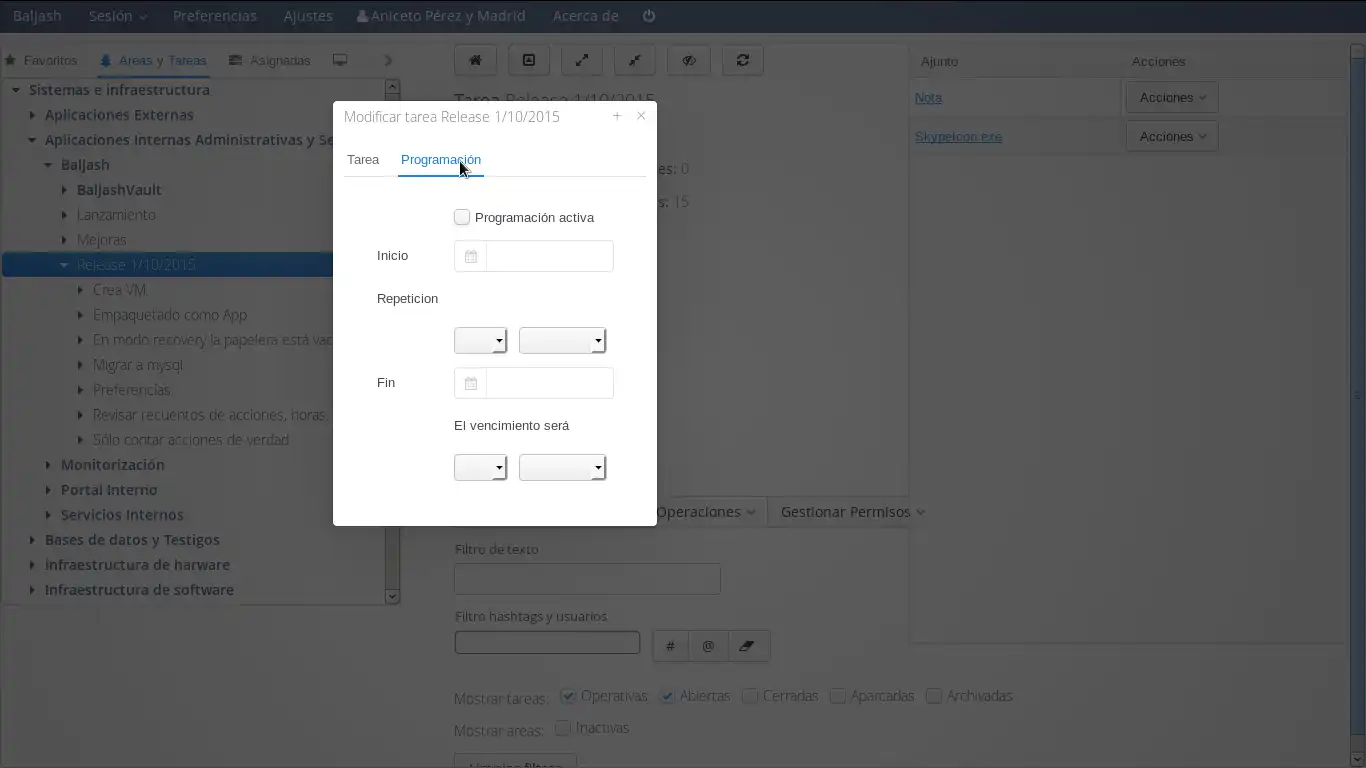This screenshot has width=1366, height=768.
Task: Check Cerradas task filter
Action: [x=750, y=696]
